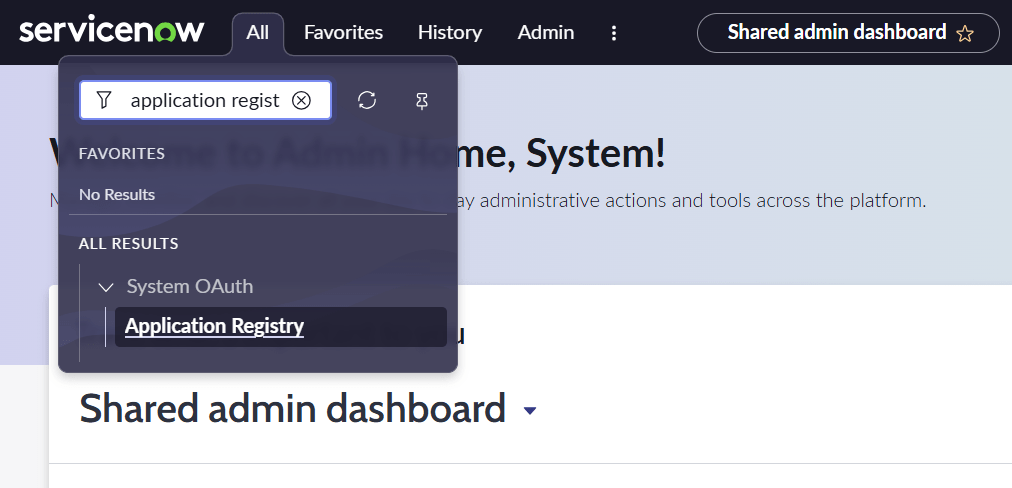
Task: Focus the navigator filter input field
Action: point(204,100)
